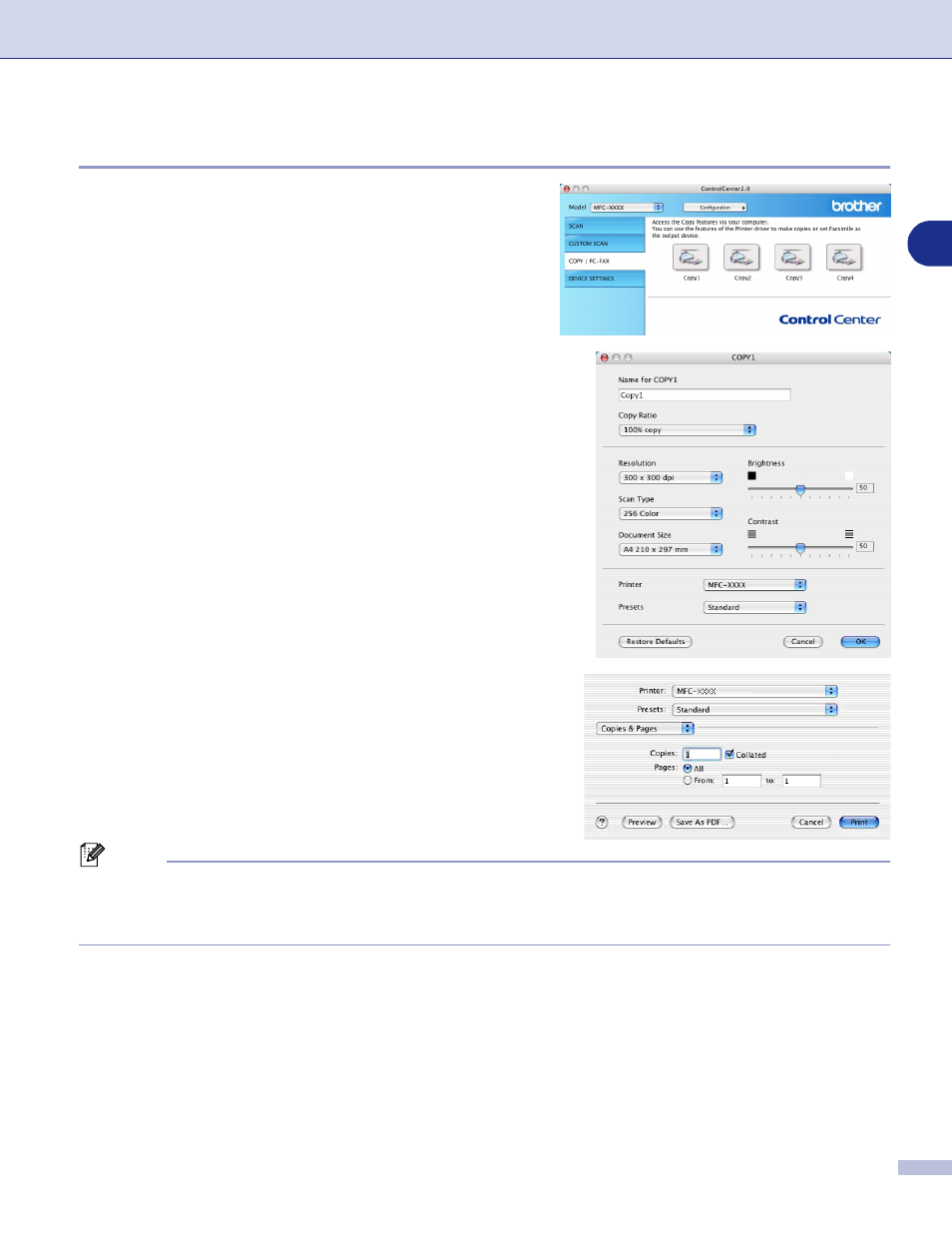The image size is (952, 1233).
Task: Click the low contrast icon in COPY1 dialog
Action: point(752,534)
